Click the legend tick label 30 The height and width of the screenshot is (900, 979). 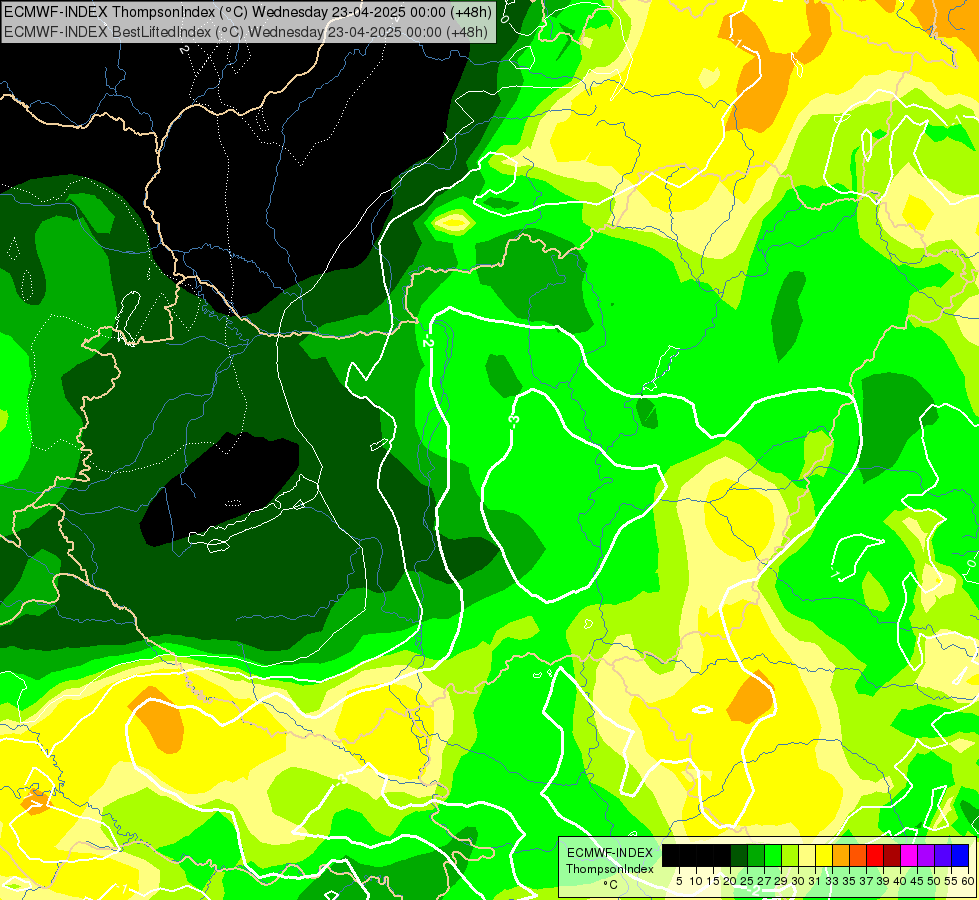[x=799, y=881]
